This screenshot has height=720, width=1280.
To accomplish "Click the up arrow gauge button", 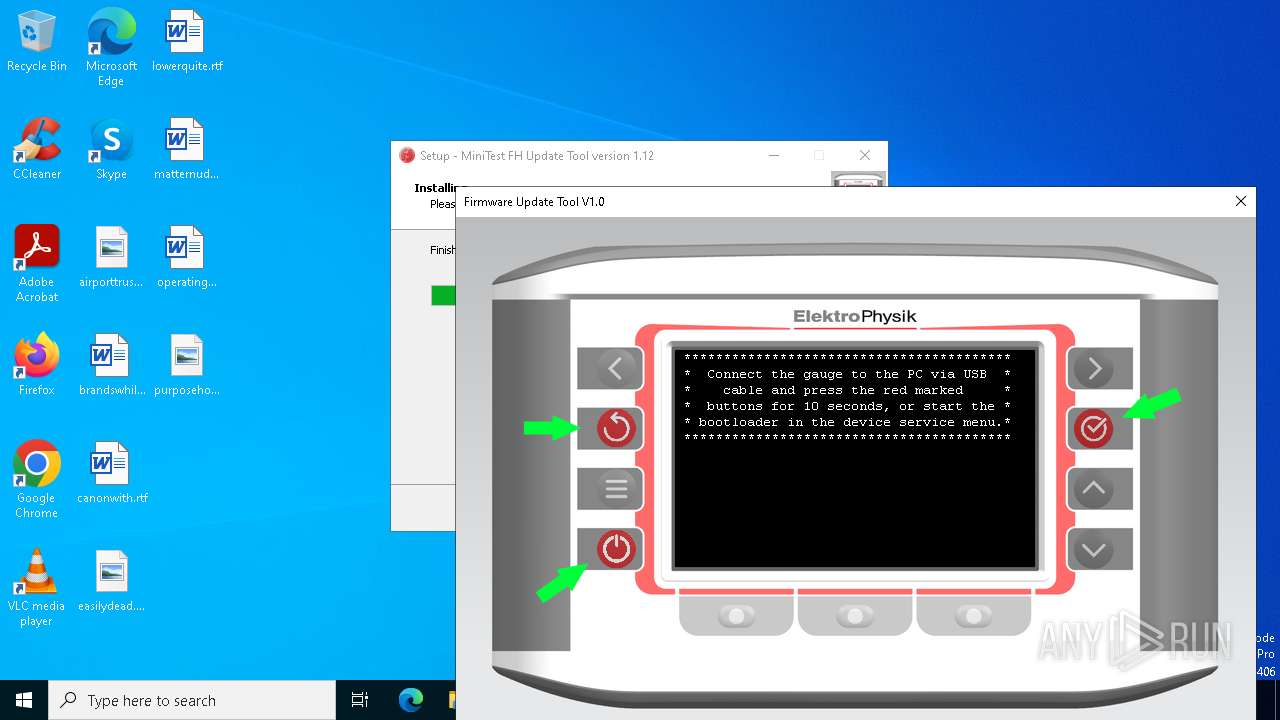I will coord(1099,489).
